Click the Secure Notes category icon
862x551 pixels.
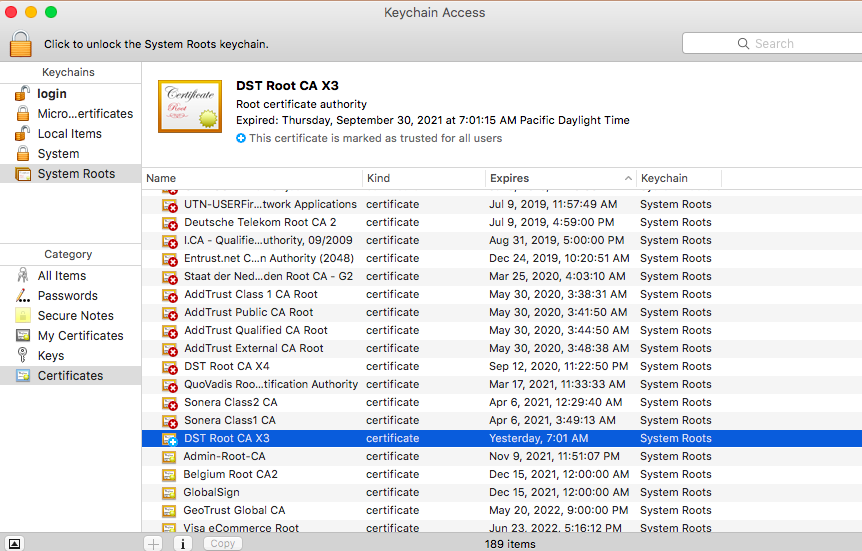22,316
